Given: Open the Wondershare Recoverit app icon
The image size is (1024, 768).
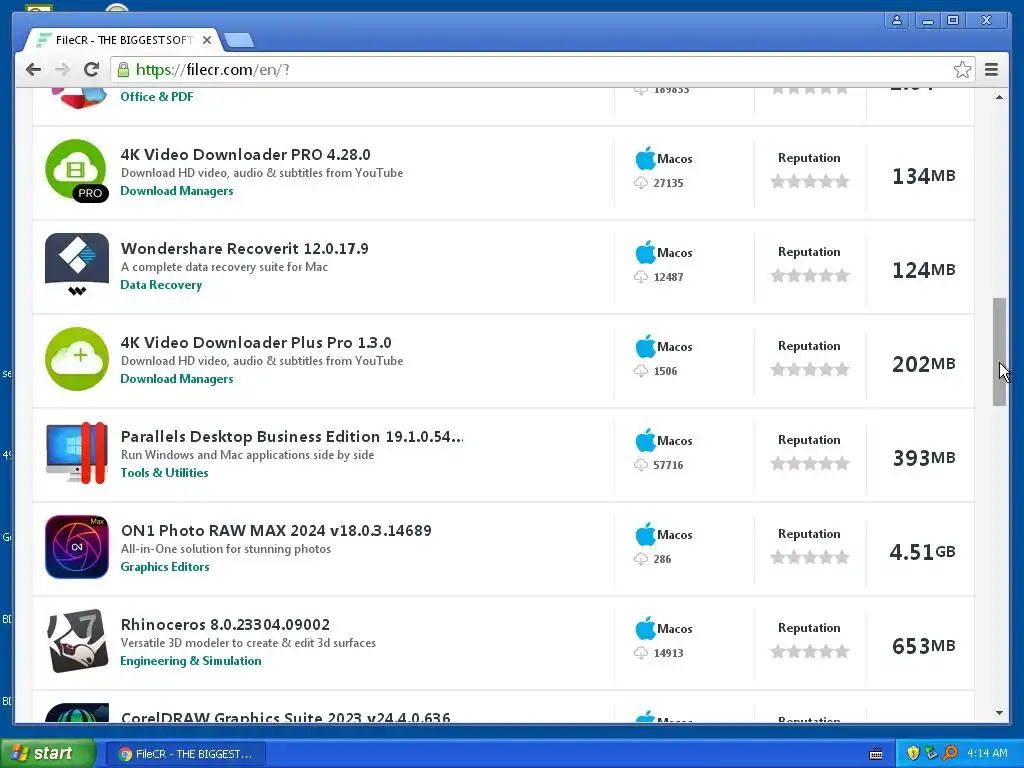Looking at the screenshot, I should point(76,264).
